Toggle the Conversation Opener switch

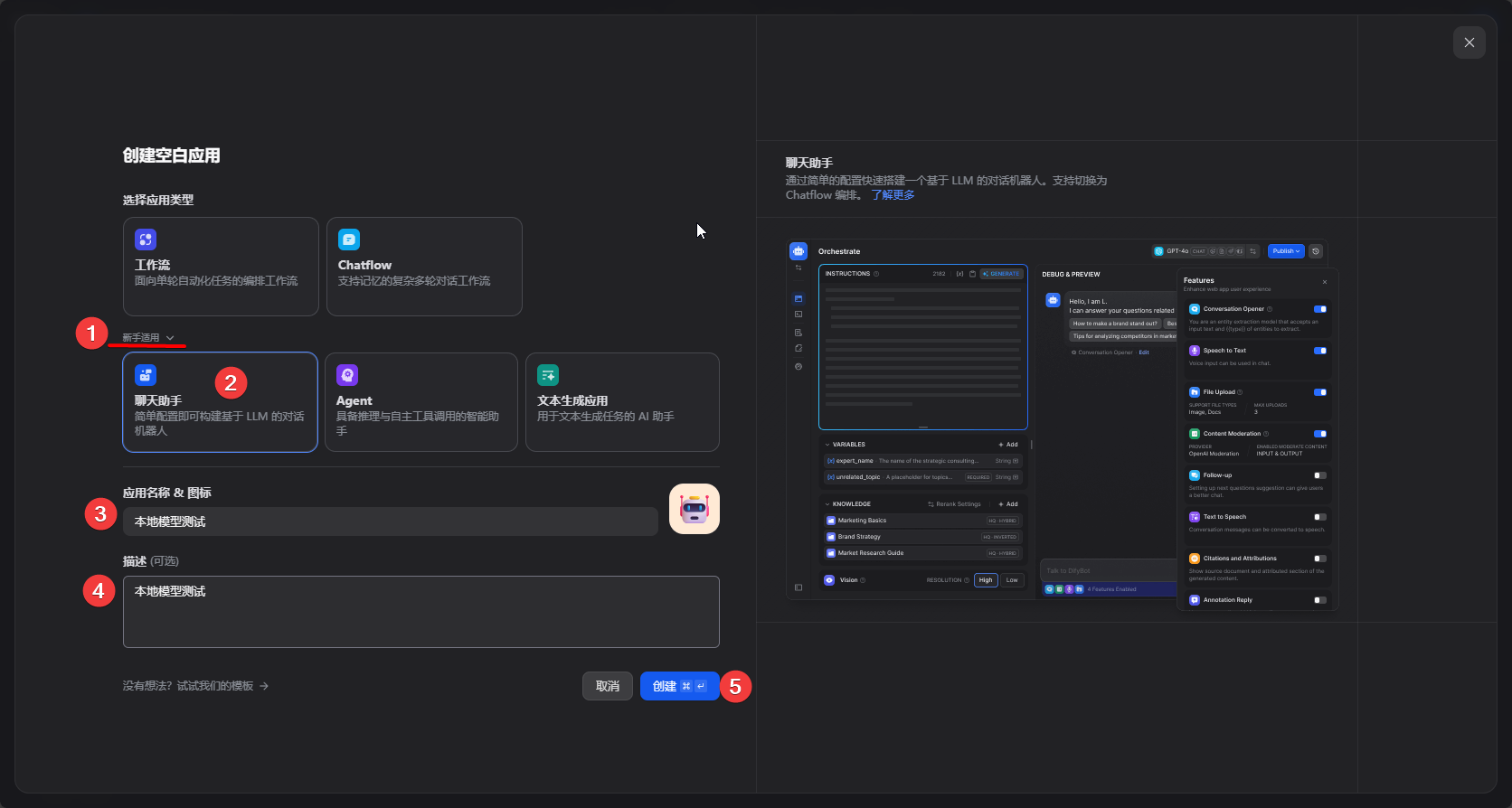(x=1319, y=309)
